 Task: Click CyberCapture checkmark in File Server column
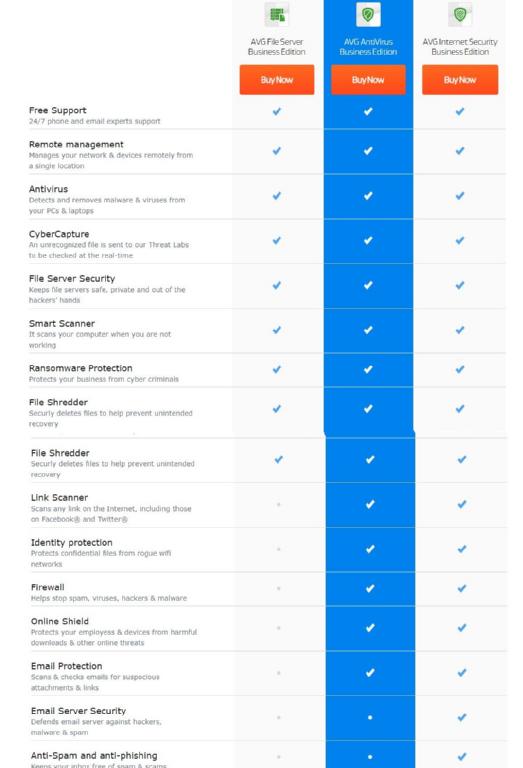click(277, 240)
